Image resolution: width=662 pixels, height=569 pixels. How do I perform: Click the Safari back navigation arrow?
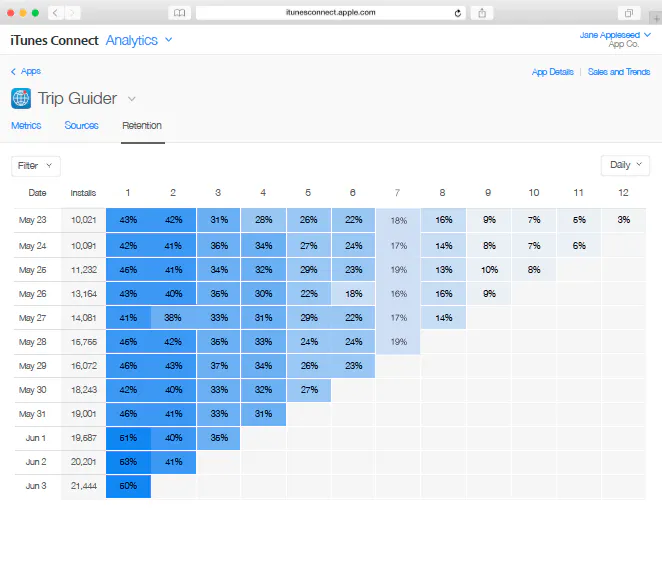[55, 13]
